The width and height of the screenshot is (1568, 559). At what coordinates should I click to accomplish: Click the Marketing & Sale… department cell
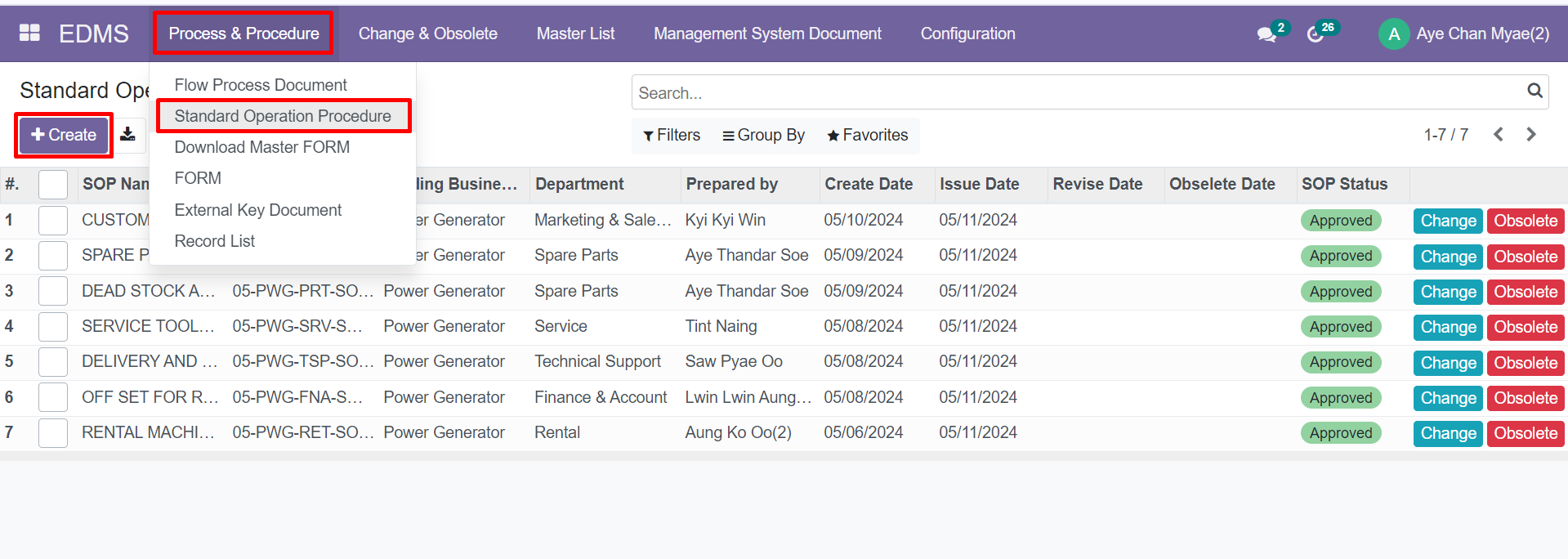click(603, 220)
